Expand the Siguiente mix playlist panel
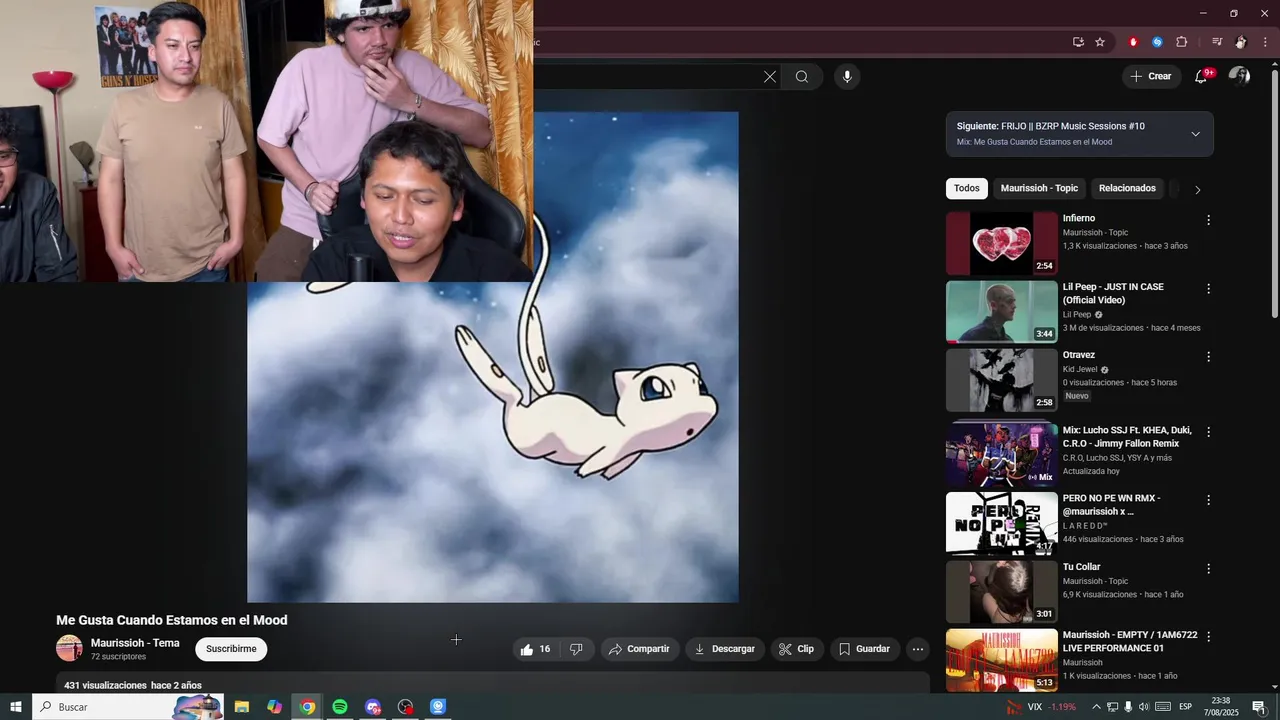Image resolution: width=1280 pixels, height=720 pixels. (1195, 134)
